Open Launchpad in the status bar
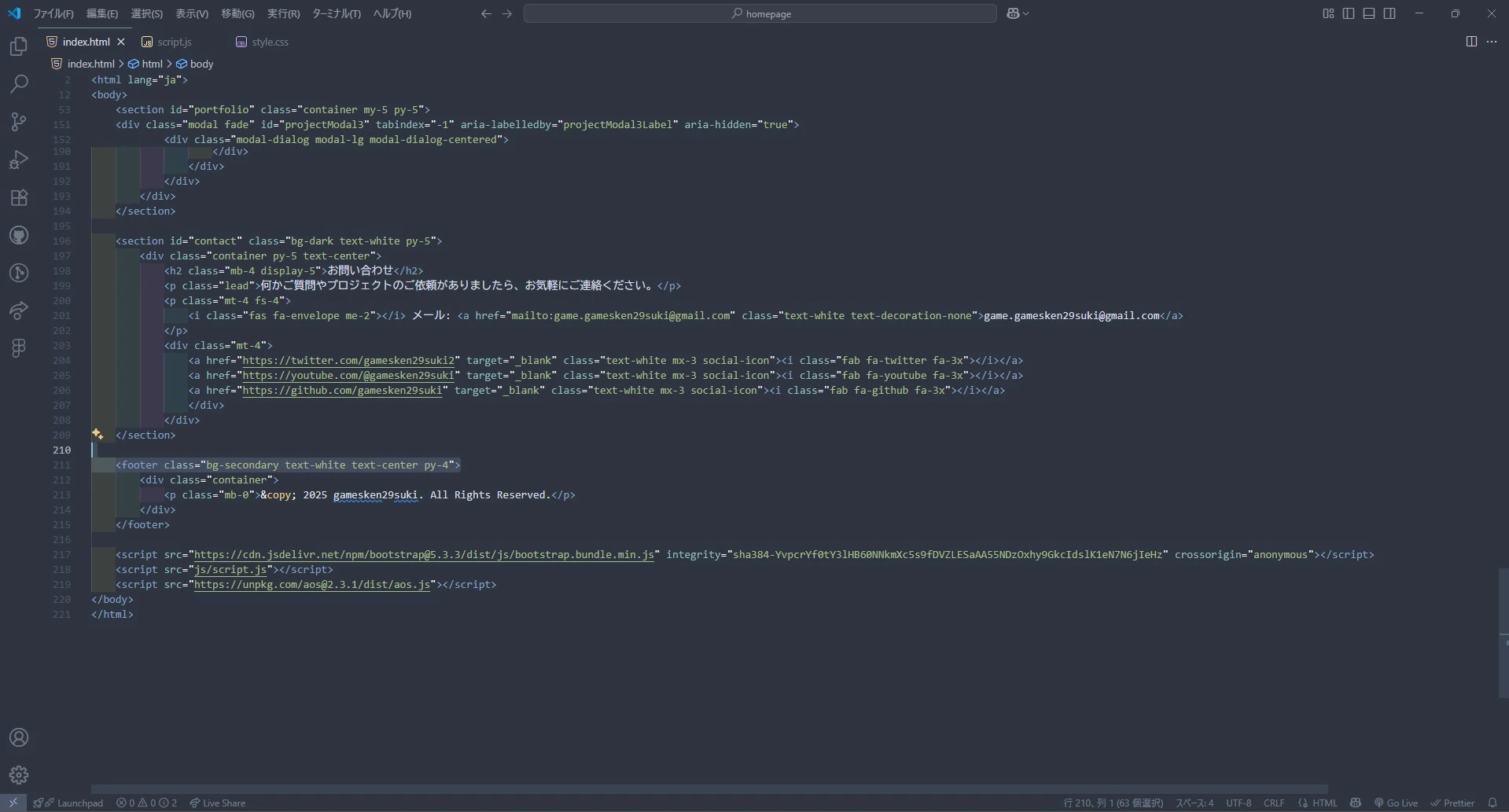This screenshot has height=812, width=1509. [68, 803]
